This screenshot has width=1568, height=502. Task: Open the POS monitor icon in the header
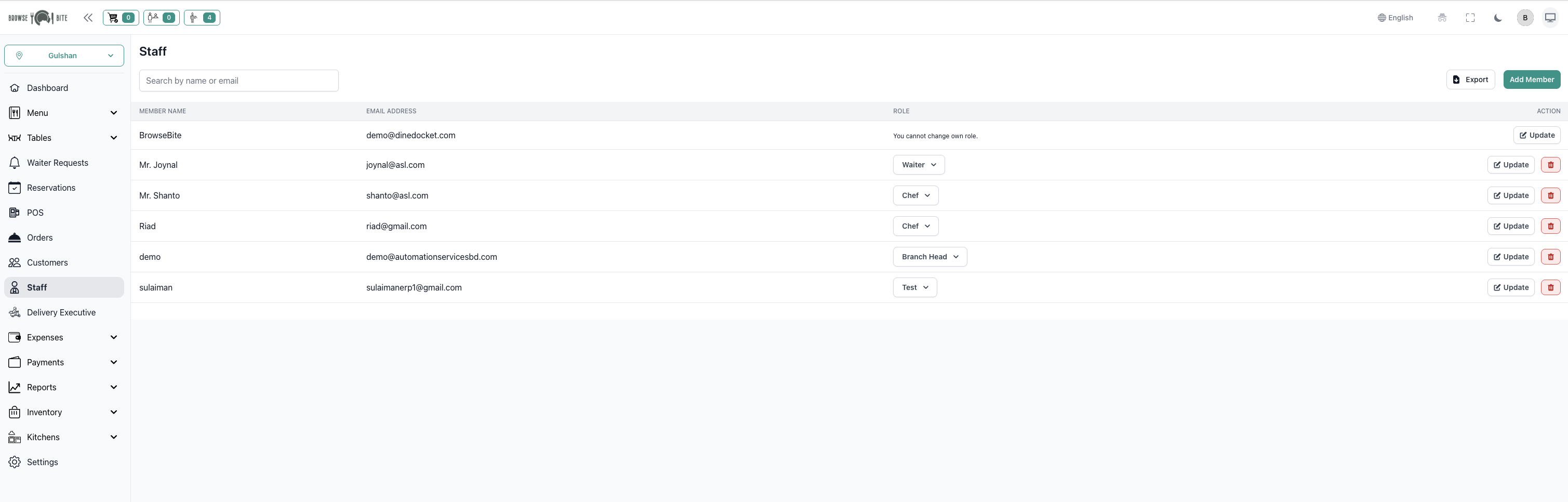pos(1550,18)
